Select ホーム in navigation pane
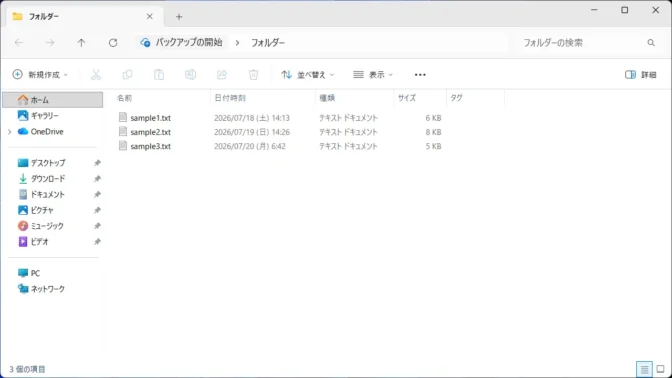The image size is (672, 378). (x=53, y=100)
